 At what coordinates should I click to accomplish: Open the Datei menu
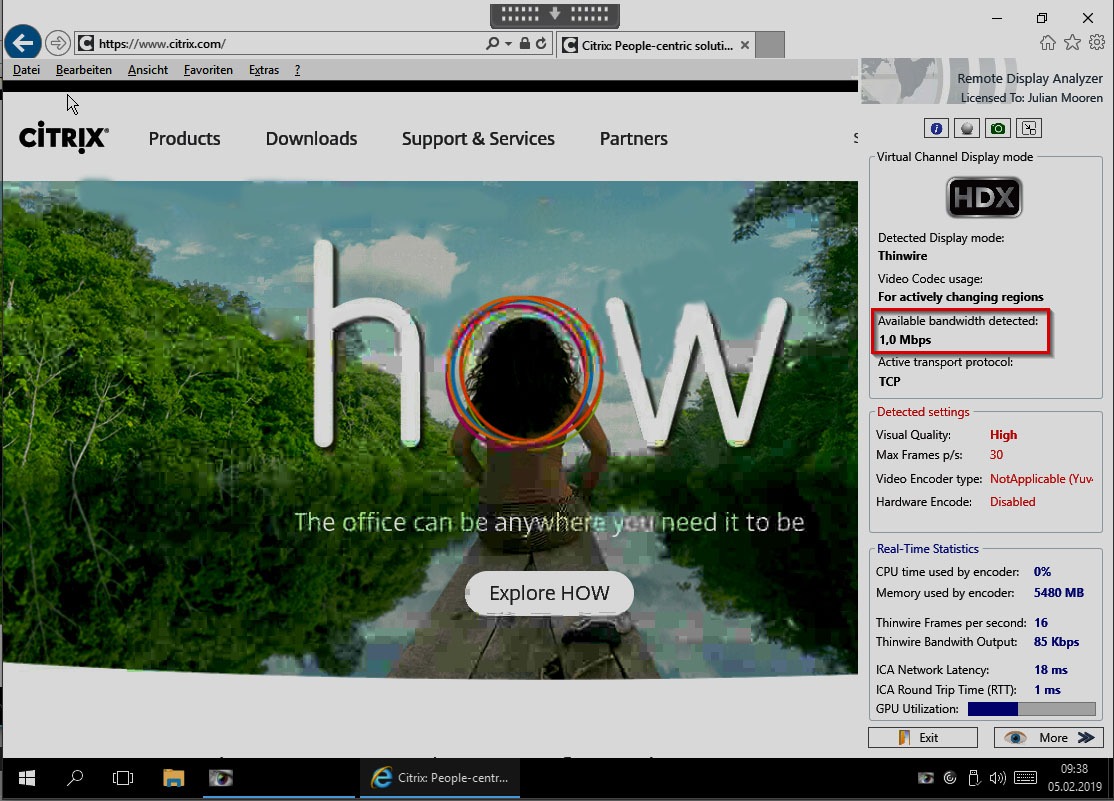[26, 70]
